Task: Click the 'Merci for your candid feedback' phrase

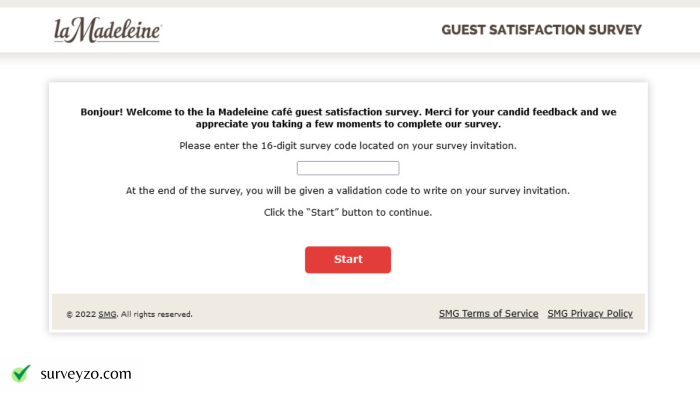Action: pos(501,112)
